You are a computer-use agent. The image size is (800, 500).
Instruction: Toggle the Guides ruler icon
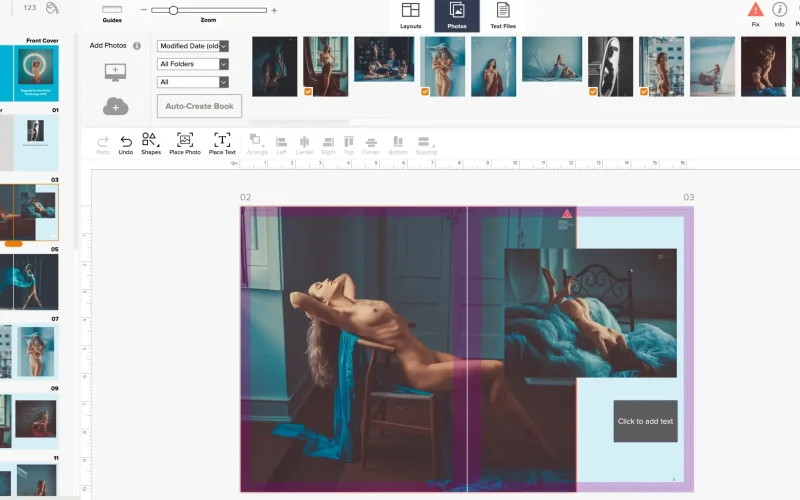112,9
